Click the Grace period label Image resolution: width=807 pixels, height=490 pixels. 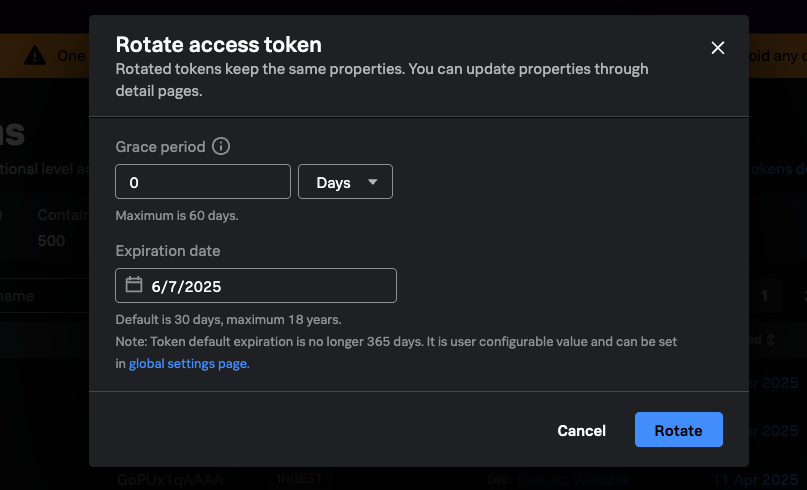pos(160,147)
